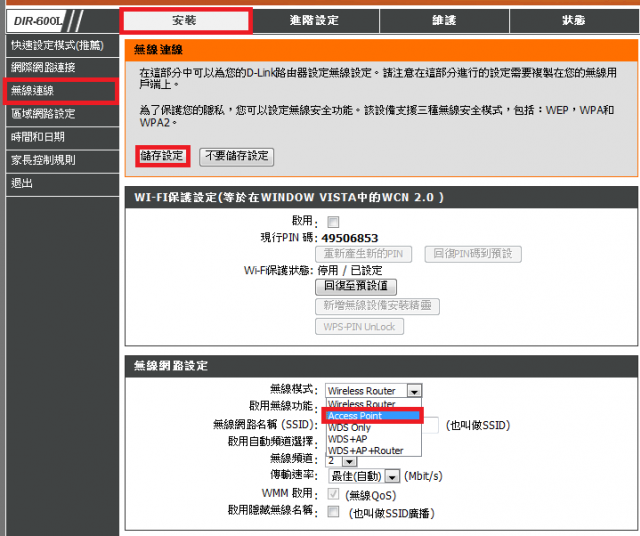
Task: Choose WDS Only in the mode list
Action: [x=374, y=428]
